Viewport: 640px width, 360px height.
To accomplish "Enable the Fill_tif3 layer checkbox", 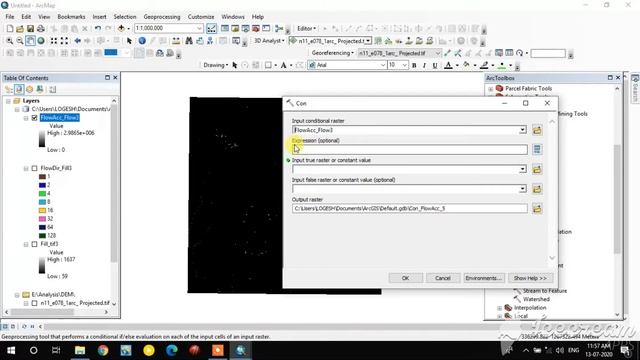I will tap(34, 244).
